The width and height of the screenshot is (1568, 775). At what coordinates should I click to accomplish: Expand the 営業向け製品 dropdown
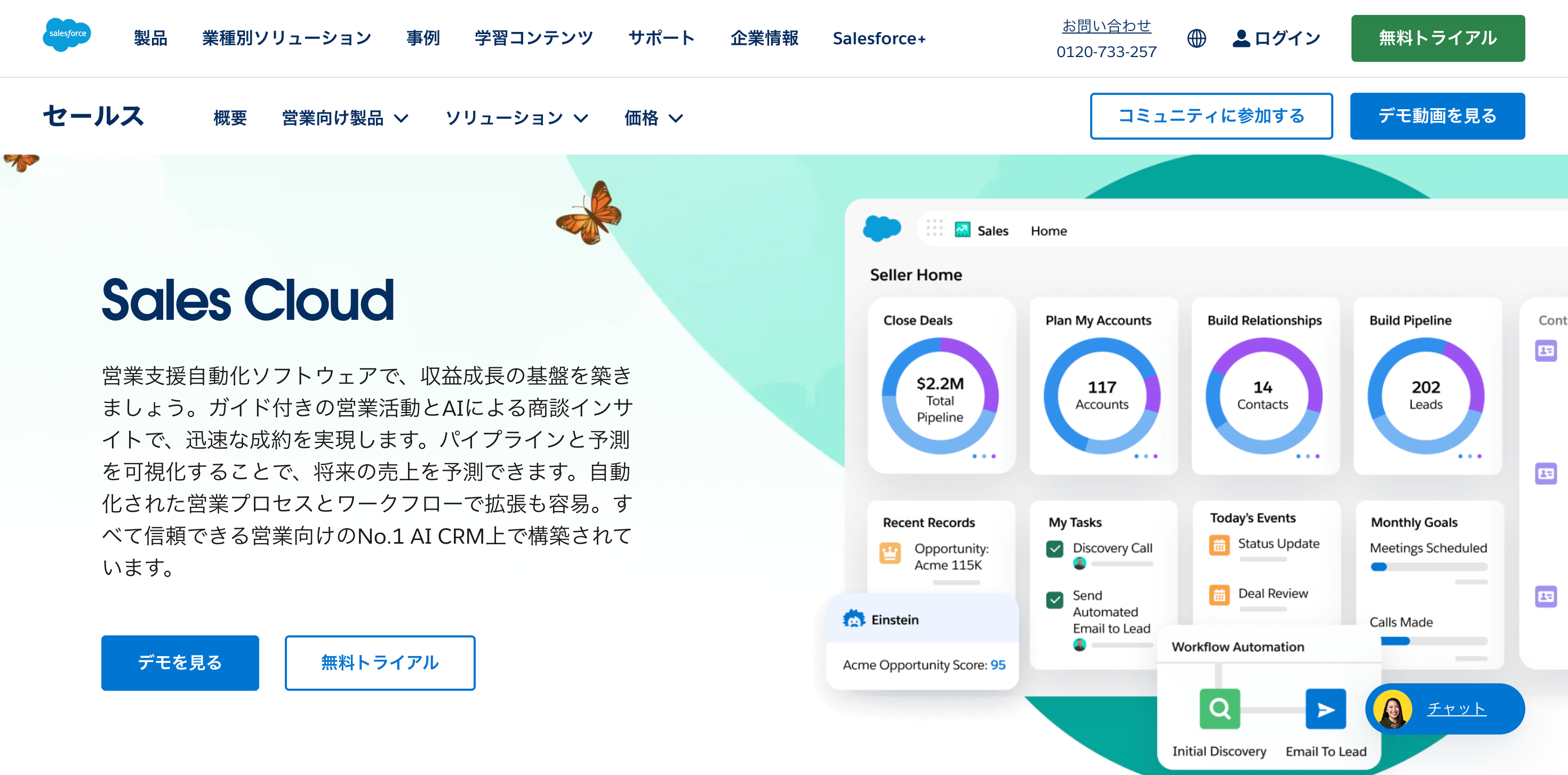click(345, 117)
